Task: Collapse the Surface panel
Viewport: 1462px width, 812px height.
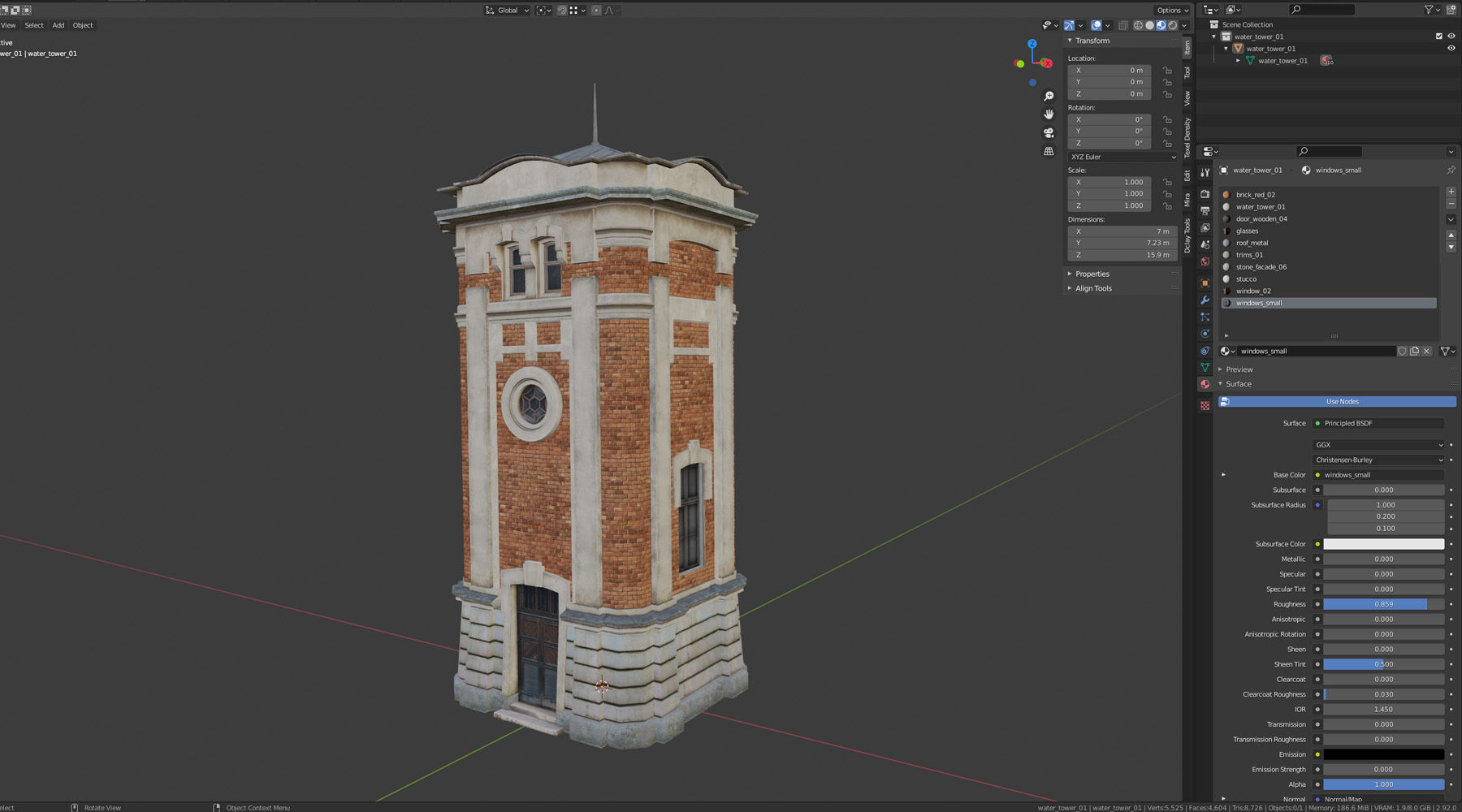Action: coord(1237,384)
